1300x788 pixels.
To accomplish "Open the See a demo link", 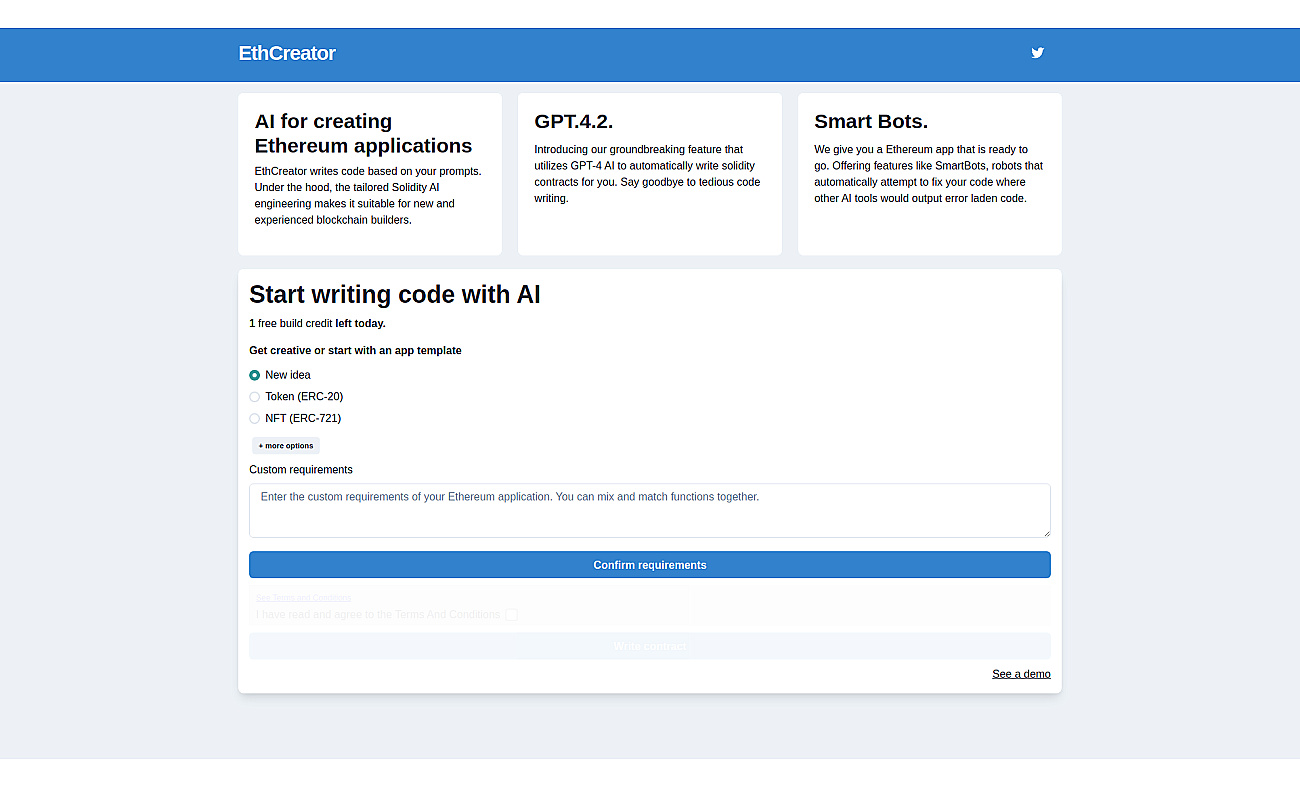I will coord(1021,674).
